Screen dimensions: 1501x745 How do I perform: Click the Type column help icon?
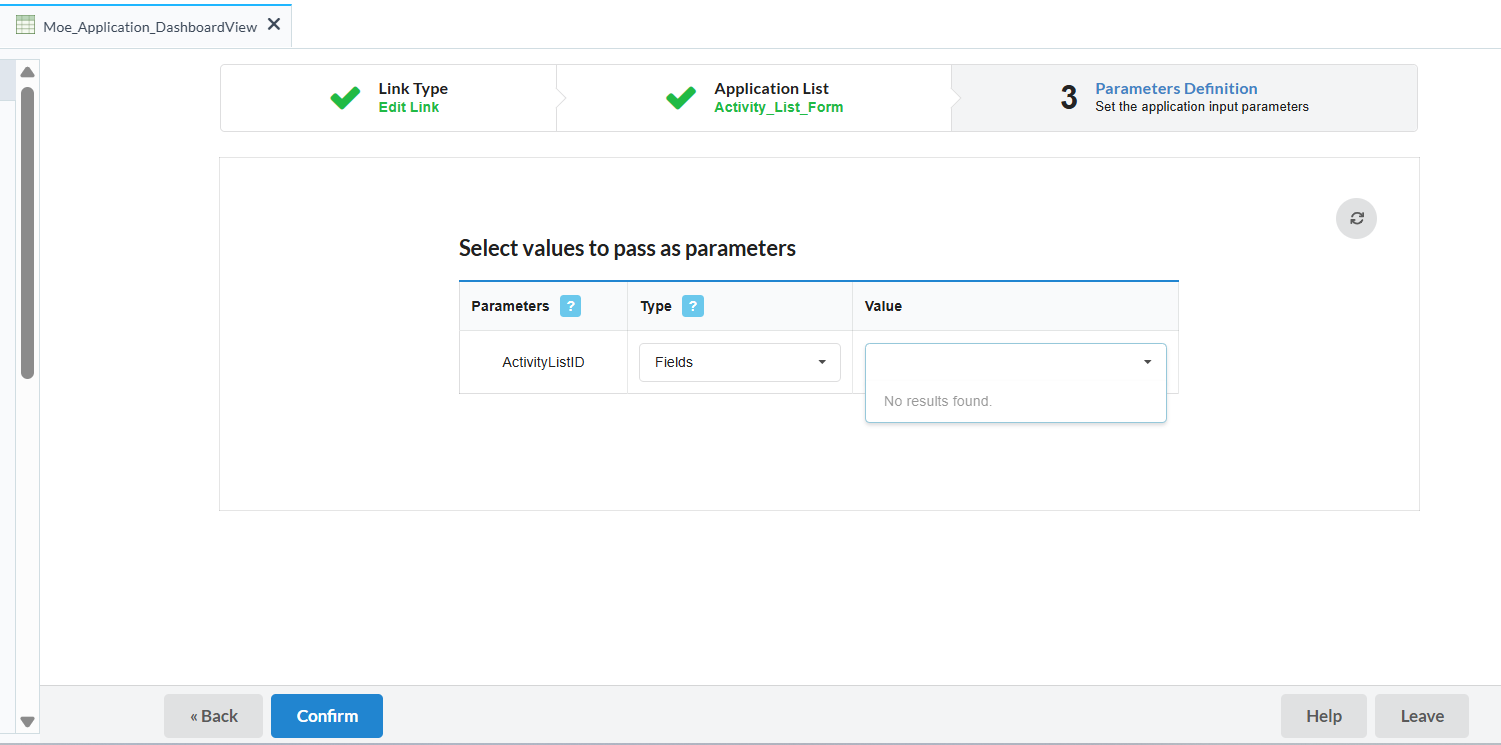click(x=692, y=306)
